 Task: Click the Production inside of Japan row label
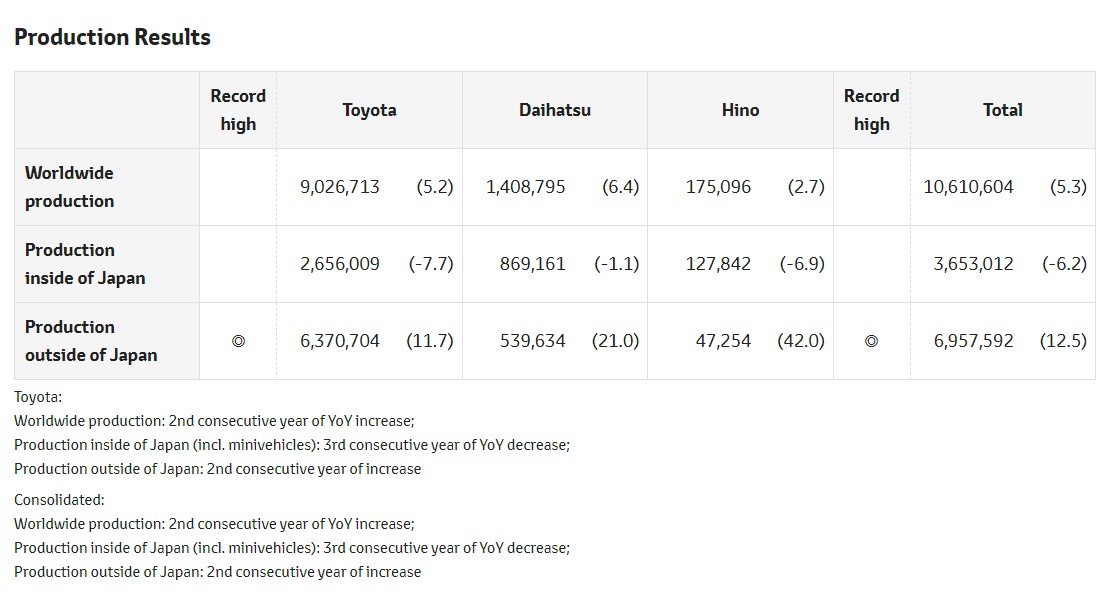click(x=85, y=264)
